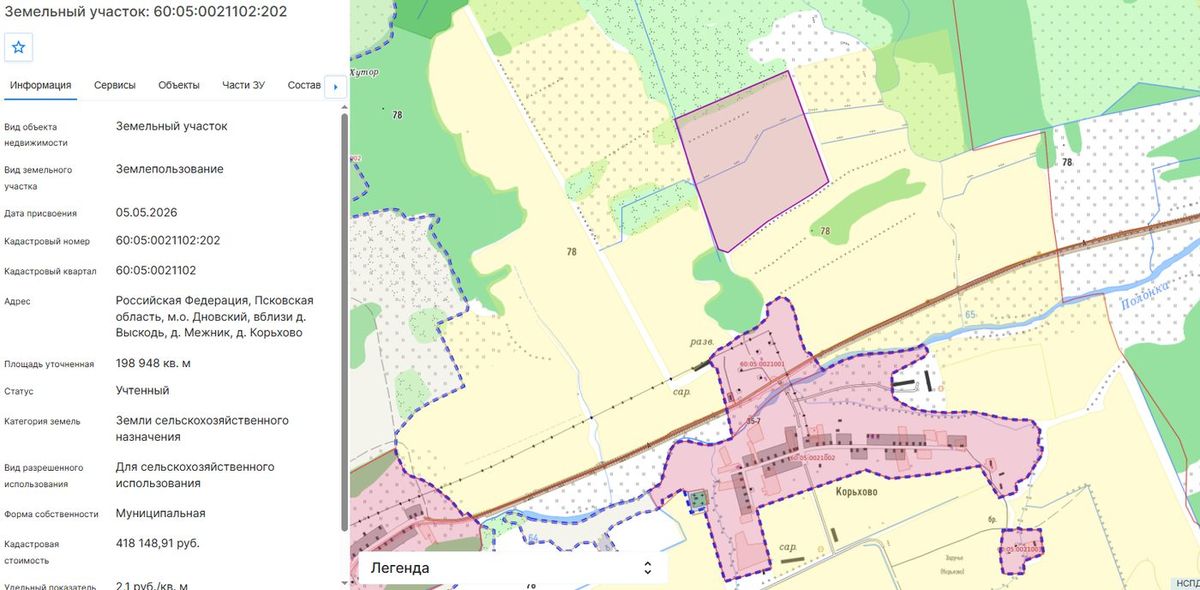This screenshot has width=1200, height=590.
Task: Click the cadastral number value in Кадастровый номер row
Action: click(x=168, y=241)
